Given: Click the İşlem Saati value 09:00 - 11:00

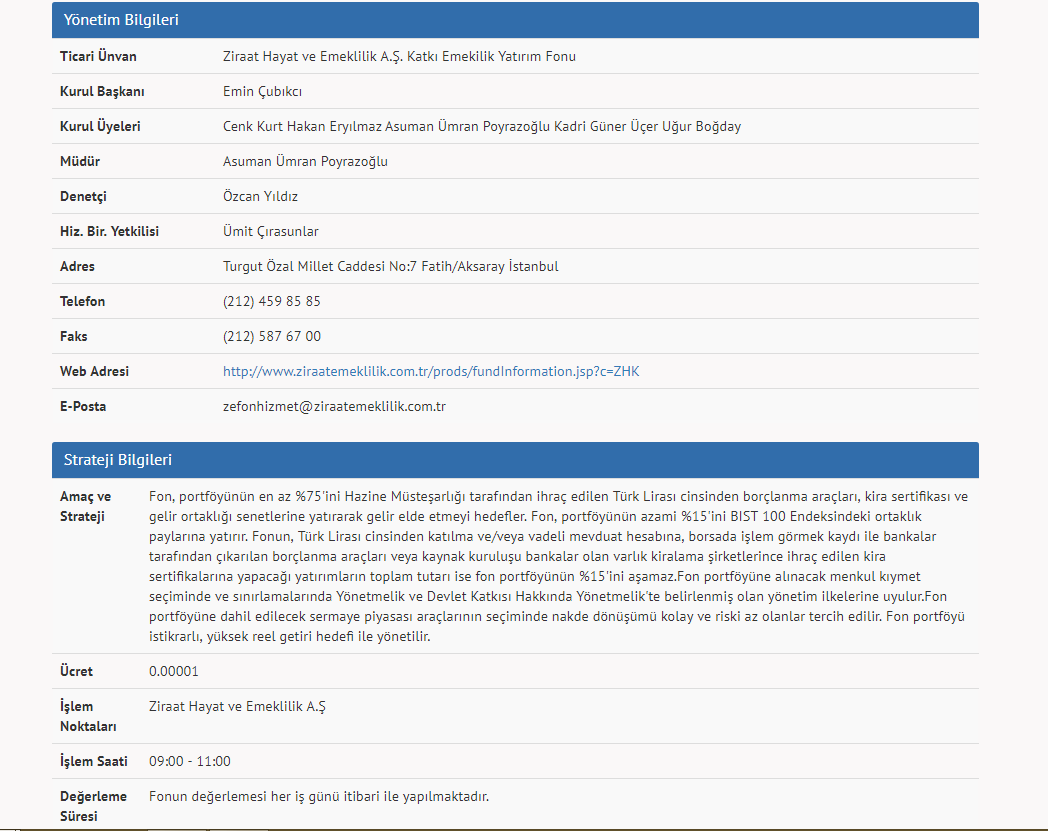Looking at the screenshot, I should point(190,761).
